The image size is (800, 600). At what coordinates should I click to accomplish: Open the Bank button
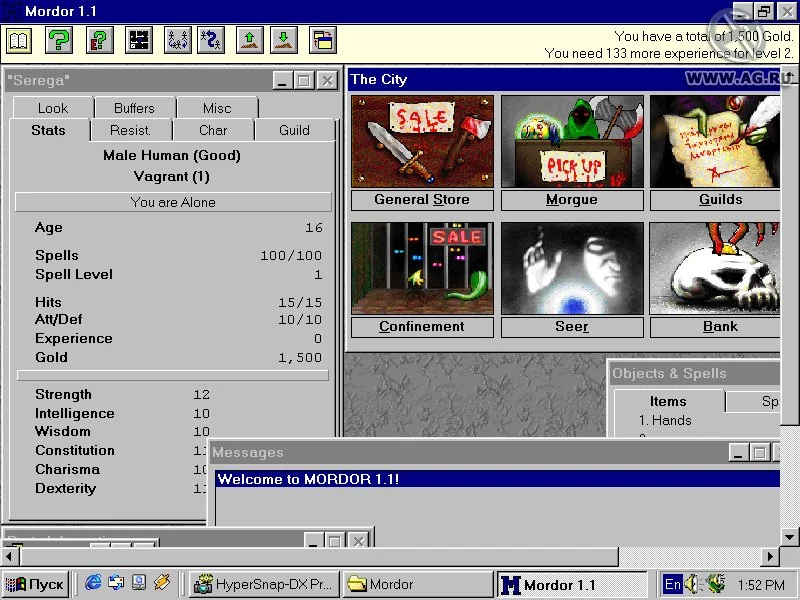715,327
